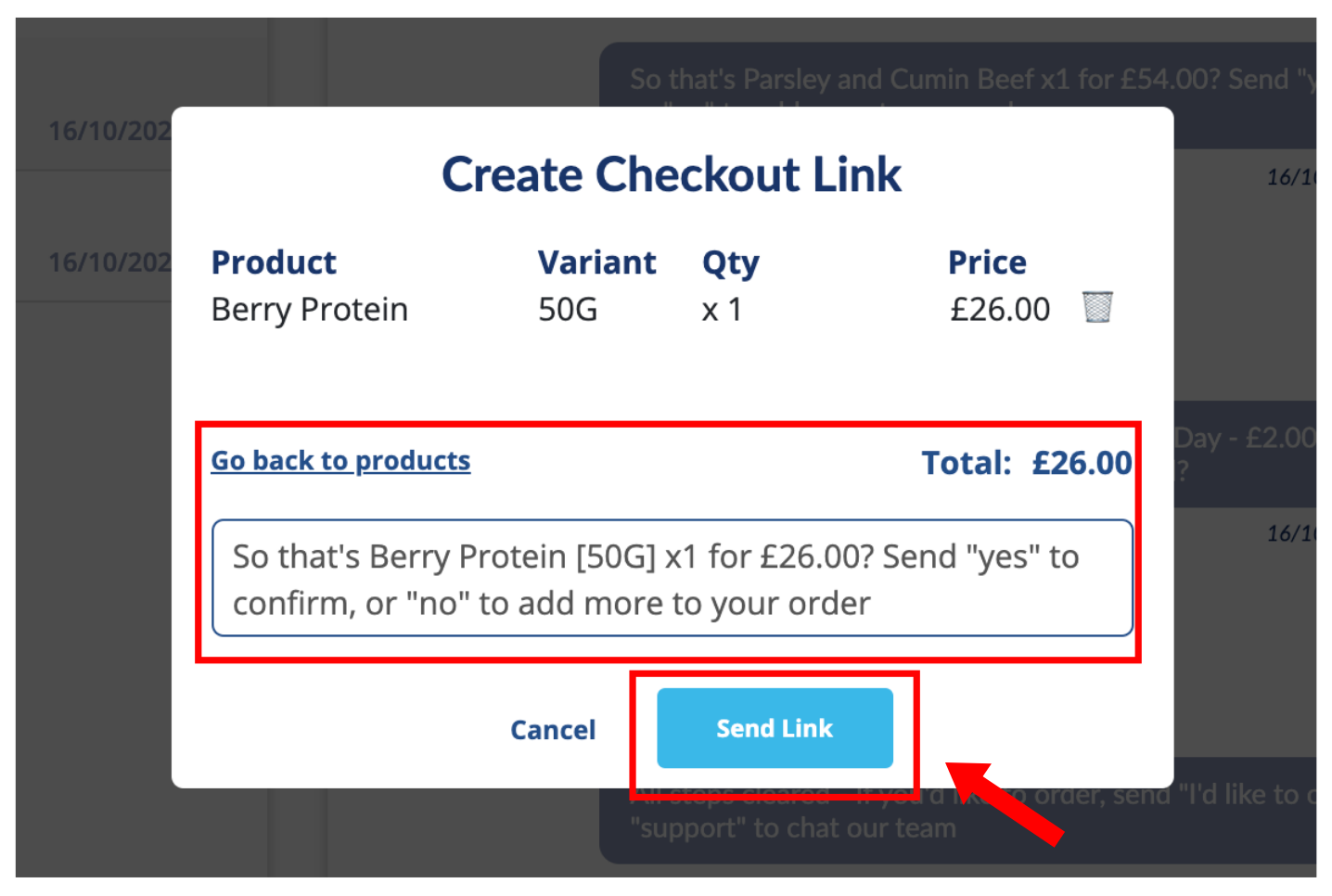Click the 50G variant value
Screen dimensions: 1332x896
point(568,310)
